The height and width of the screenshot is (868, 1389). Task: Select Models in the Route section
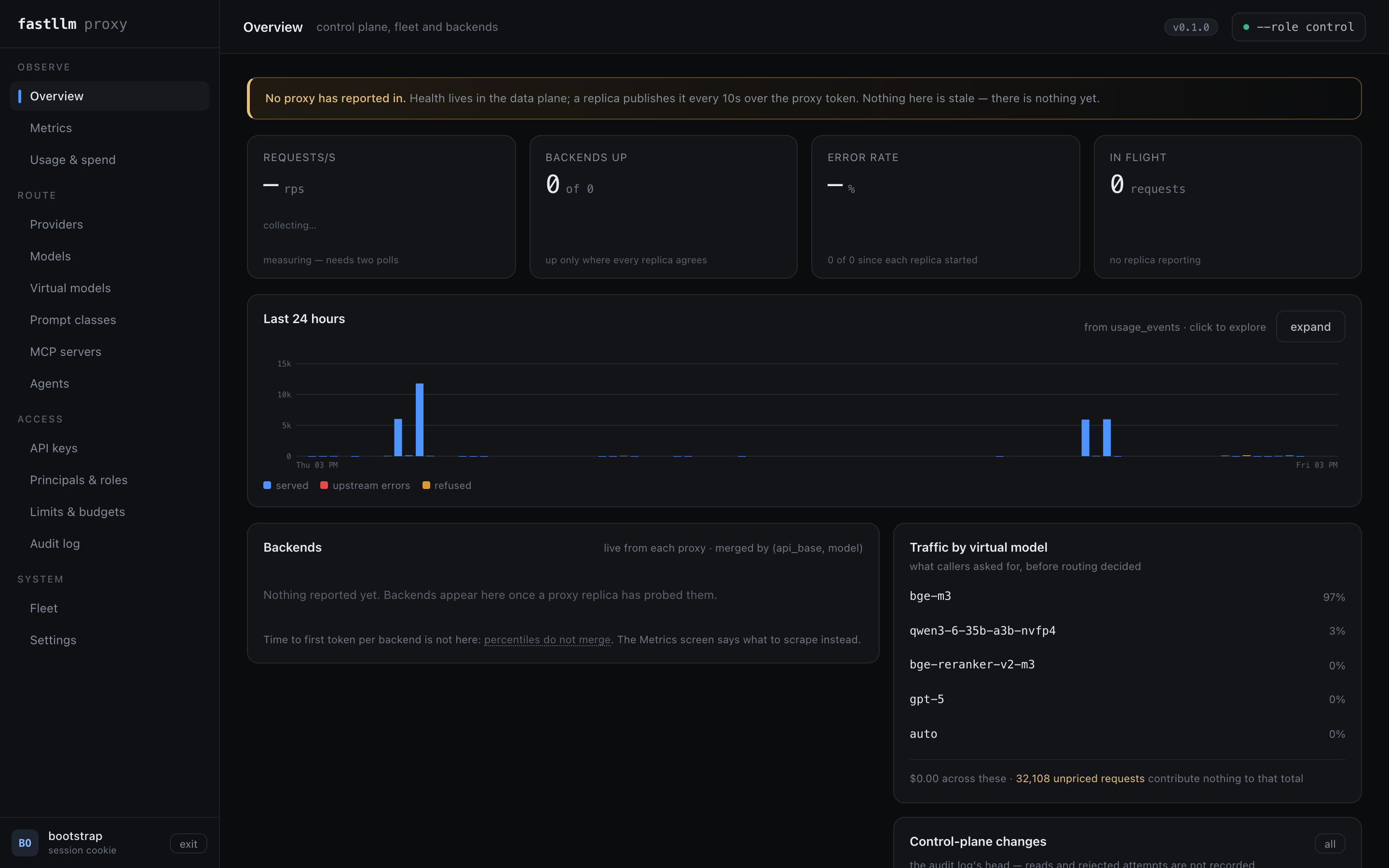tap(109, 256)
